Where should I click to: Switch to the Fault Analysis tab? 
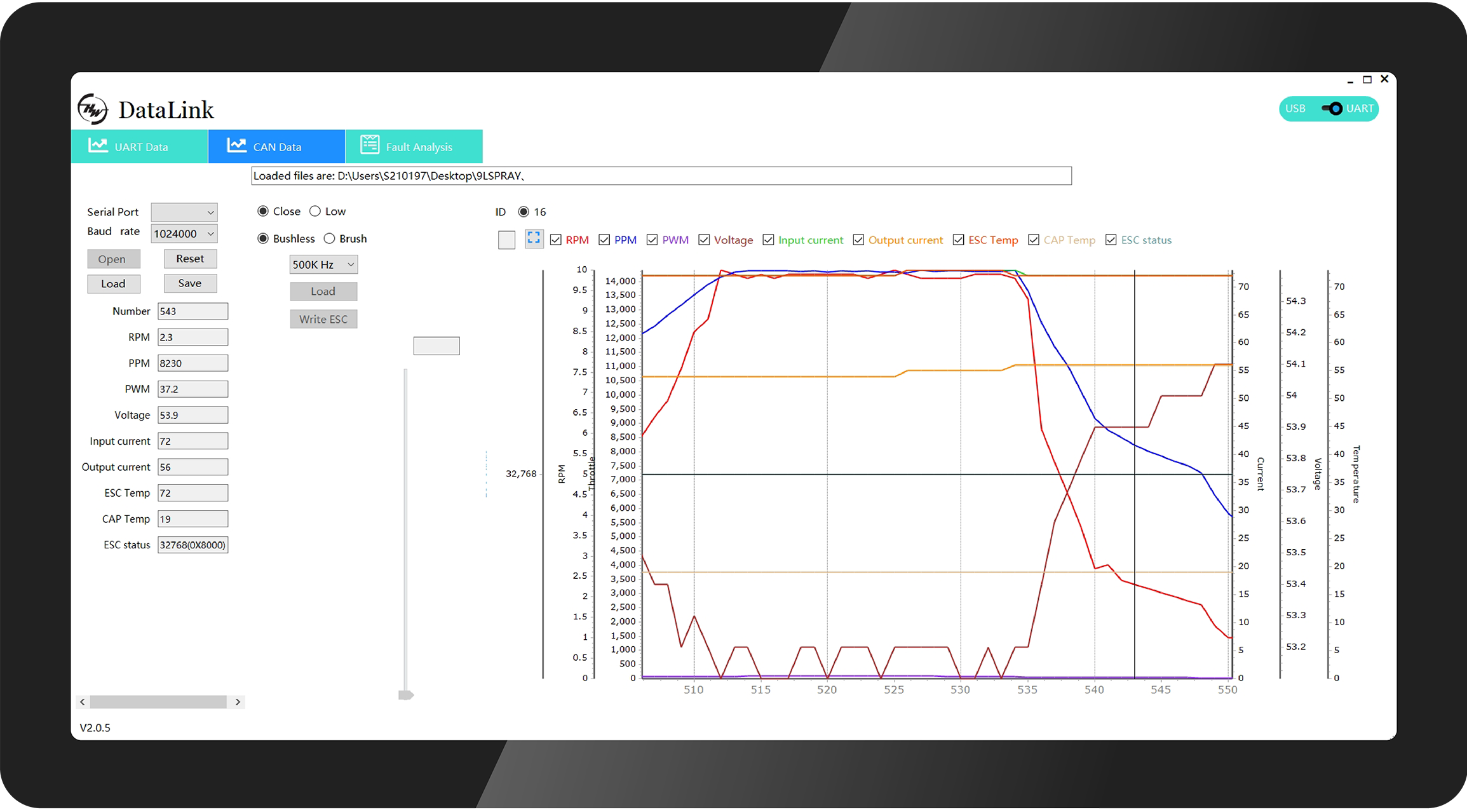pos(414,147)
